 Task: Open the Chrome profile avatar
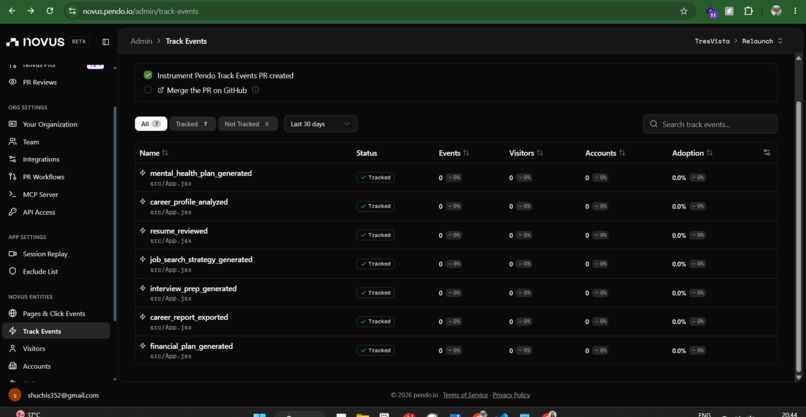pyautogui.click(x=776, y=11)
